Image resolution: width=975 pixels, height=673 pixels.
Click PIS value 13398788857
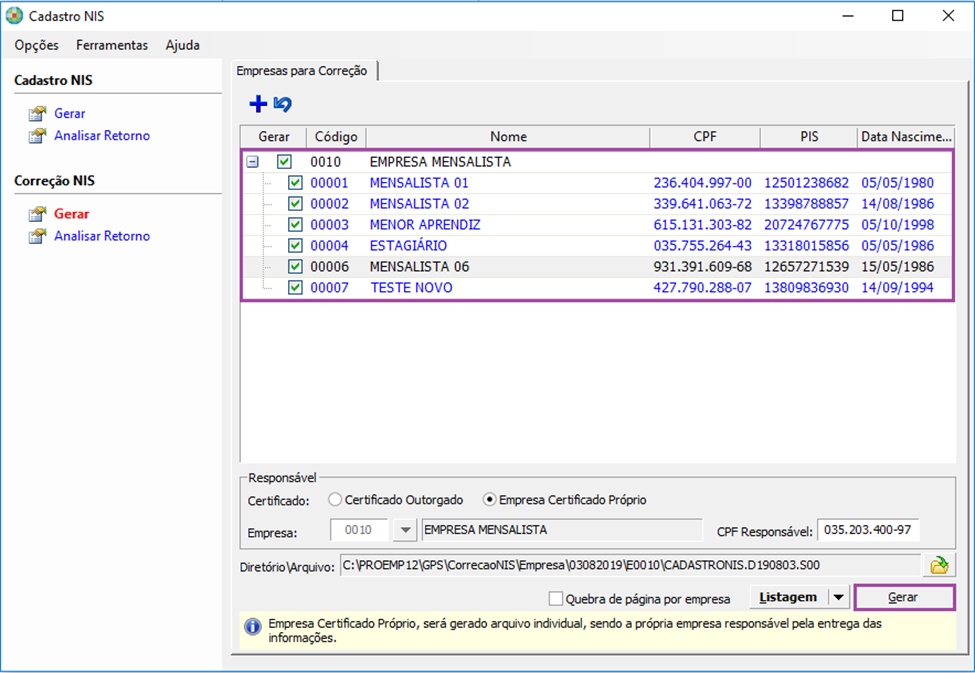tap(806, 204)
